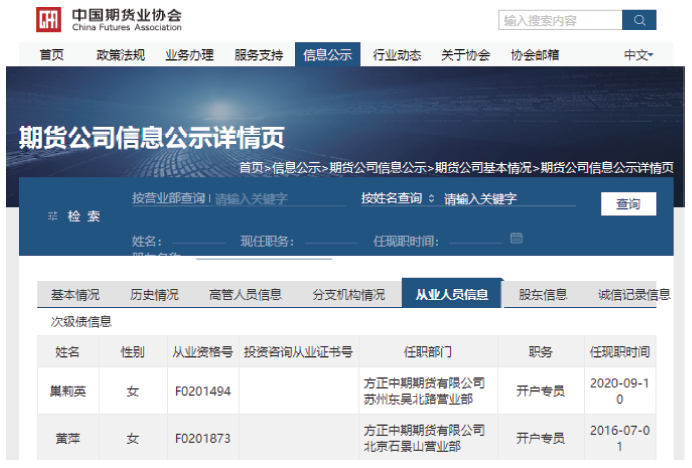692x468 pixels.
Task: Select qualification number F0201494
Action: pos(203,391)
